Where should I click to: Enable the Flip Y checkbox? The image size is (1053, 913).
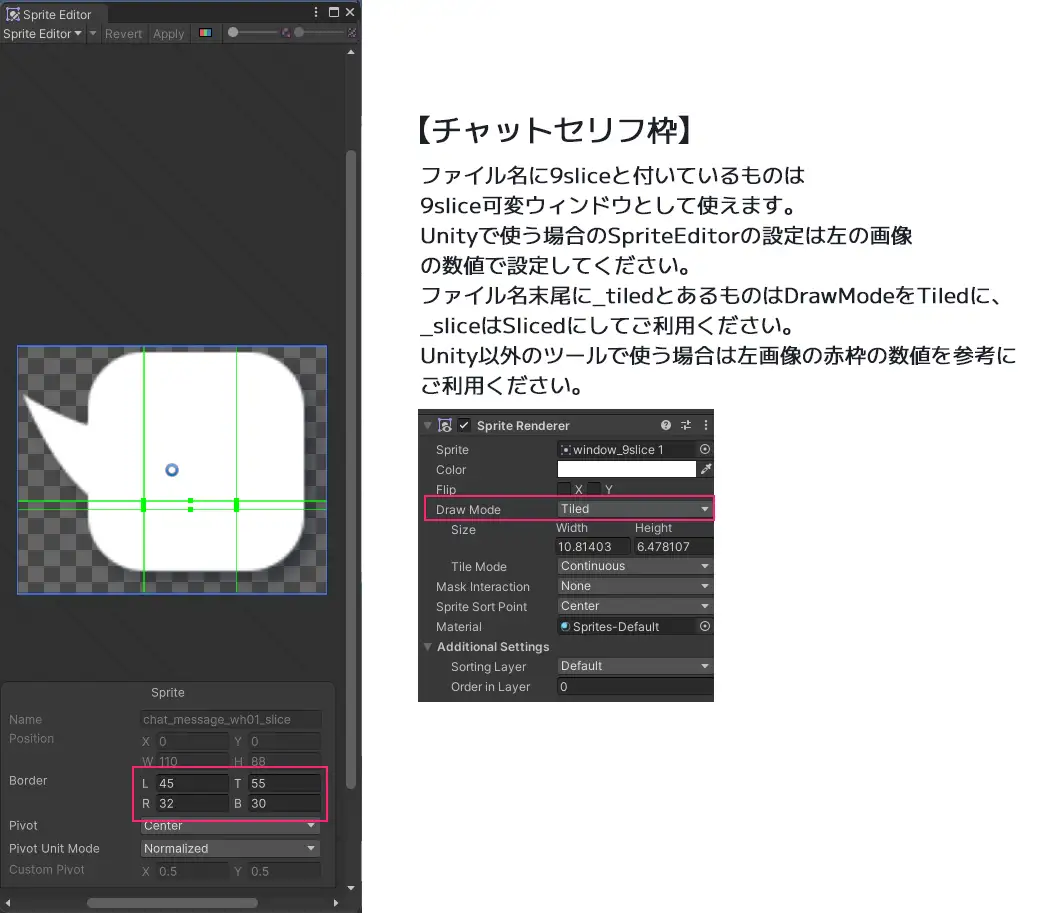click(594, 488)
